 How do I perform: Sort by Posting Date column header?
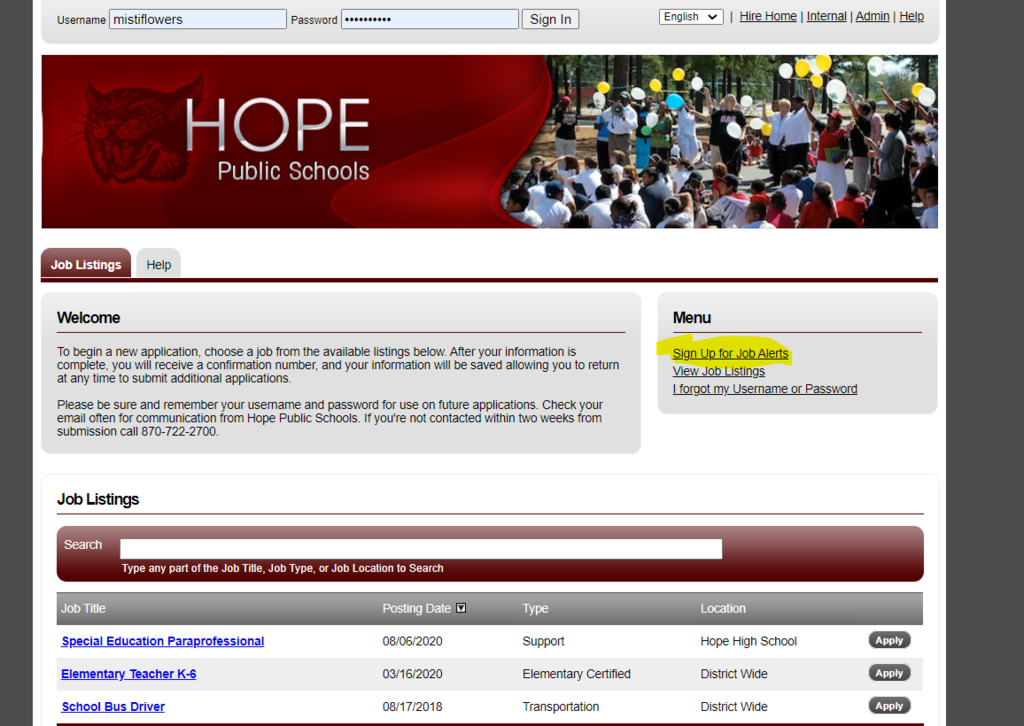417,608
